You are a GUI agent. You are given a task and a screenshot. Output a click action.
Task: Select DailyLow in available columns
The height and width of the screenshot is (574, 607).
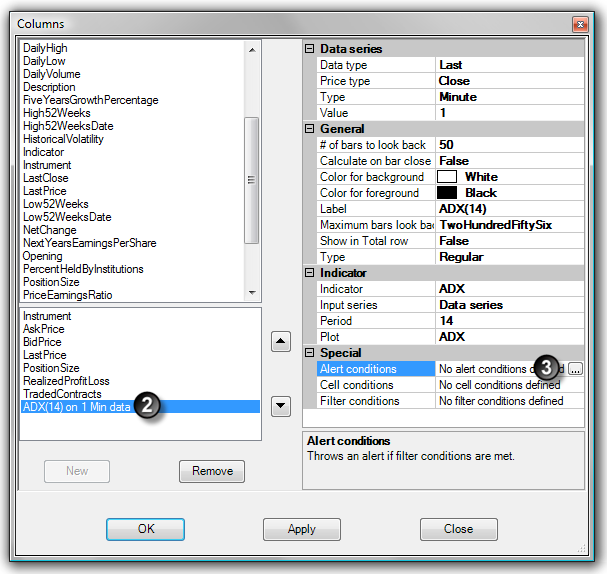click(x=44, y=61)
